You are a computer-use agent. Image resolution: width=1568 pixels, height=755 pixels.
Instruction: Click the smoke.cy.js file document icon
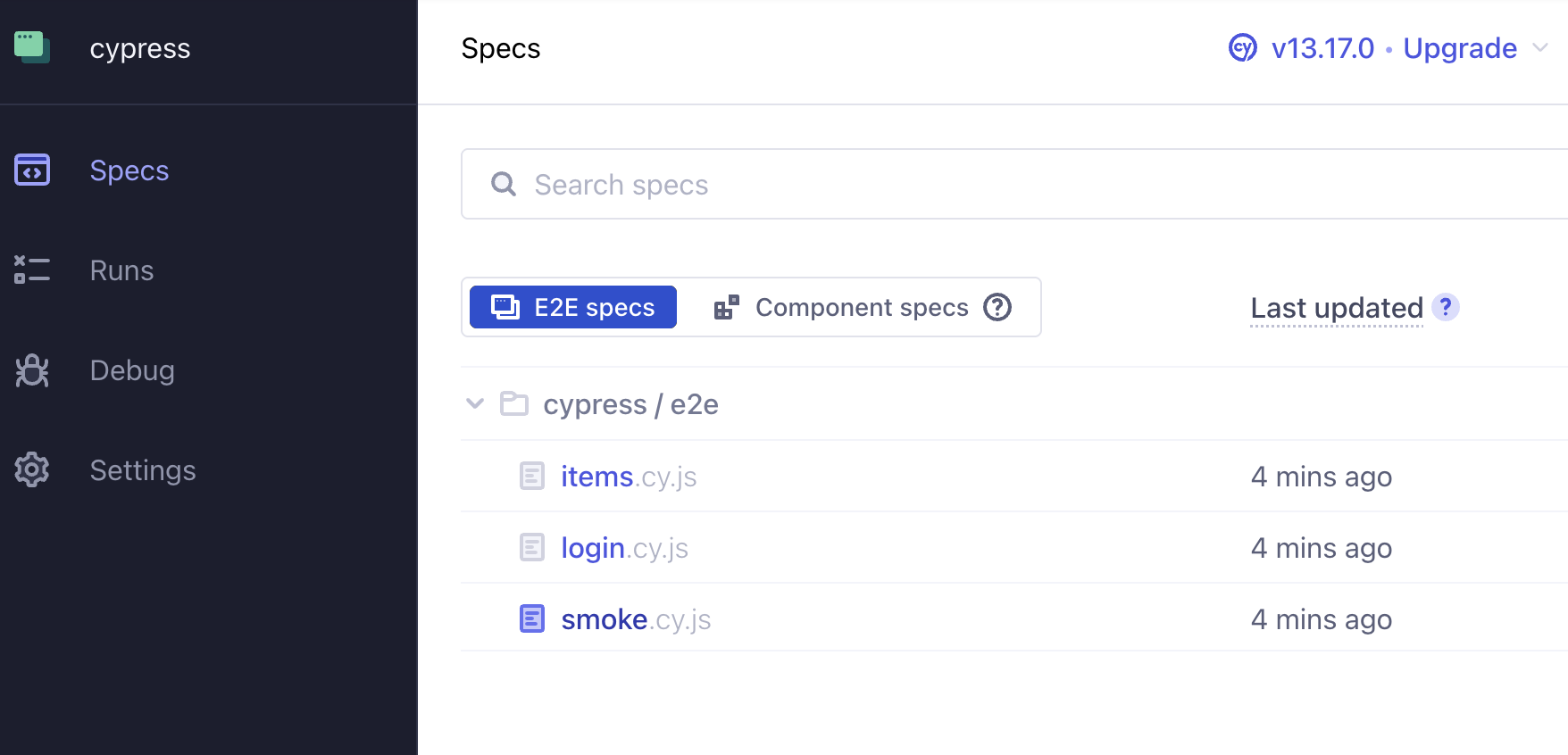(532, 618)
